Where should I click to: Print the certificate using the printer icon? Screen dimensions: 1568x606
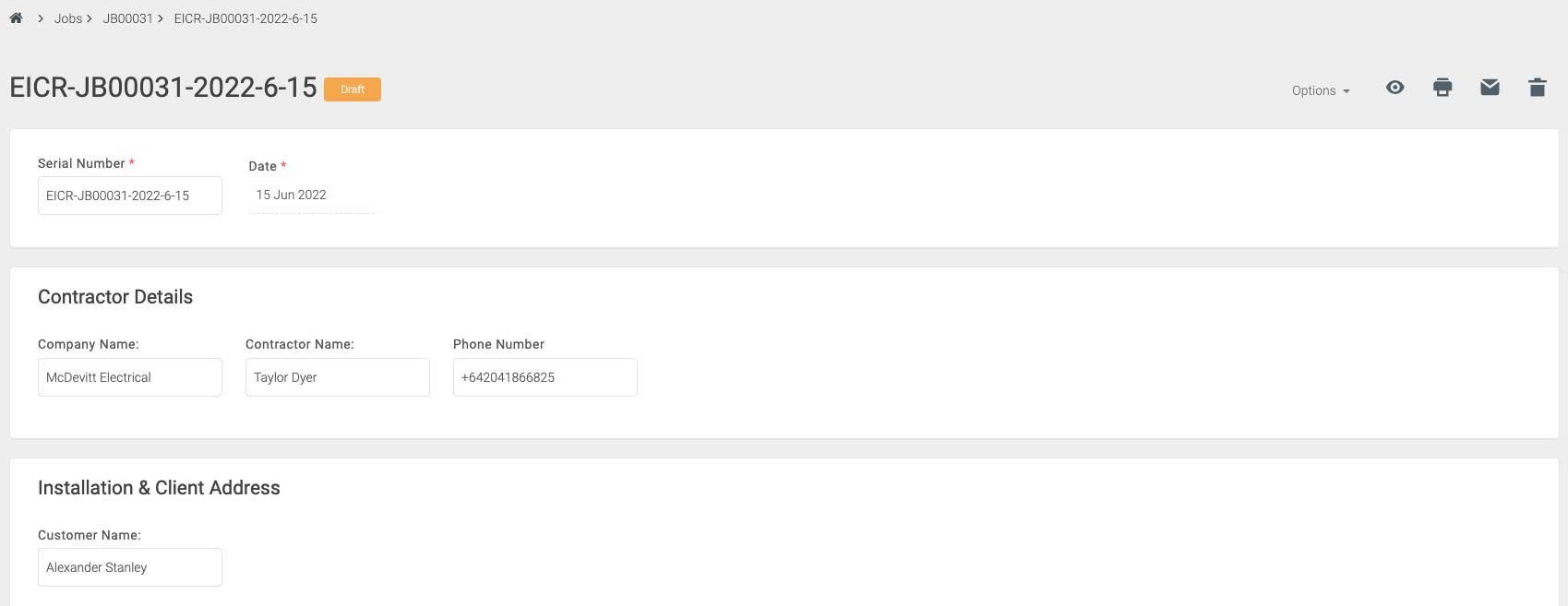pyautogui.click(x=1442, y=87)
